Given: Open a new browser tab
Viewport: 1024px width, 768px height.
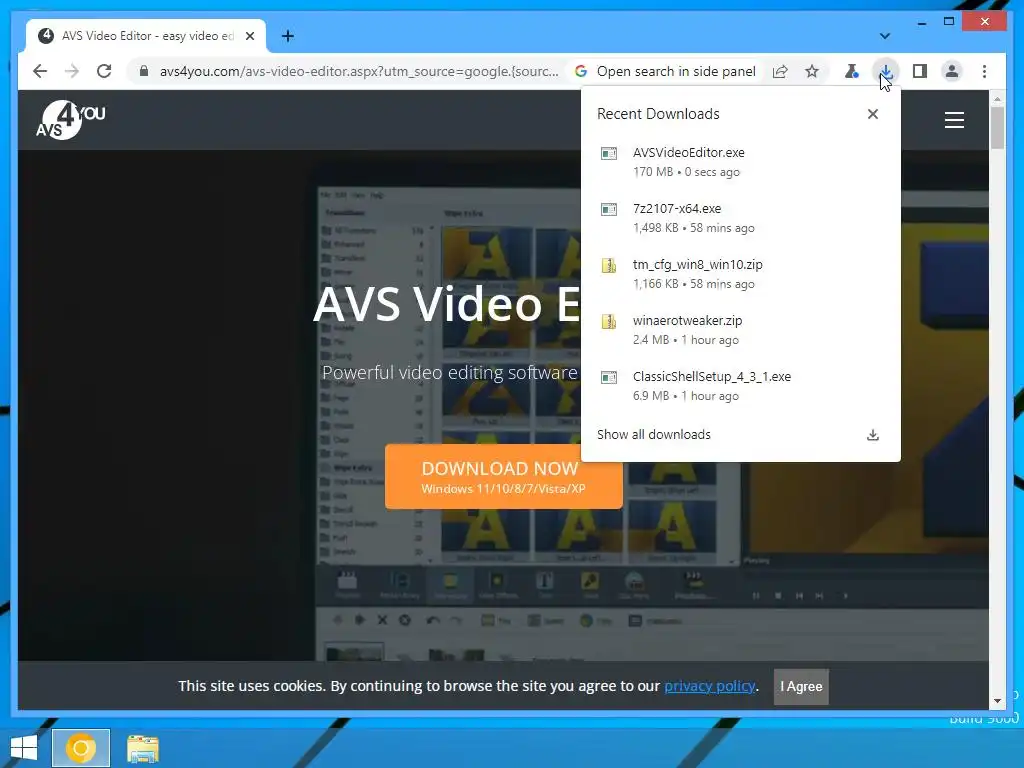Looking at the screenshot, I should (x=287, y=36).
